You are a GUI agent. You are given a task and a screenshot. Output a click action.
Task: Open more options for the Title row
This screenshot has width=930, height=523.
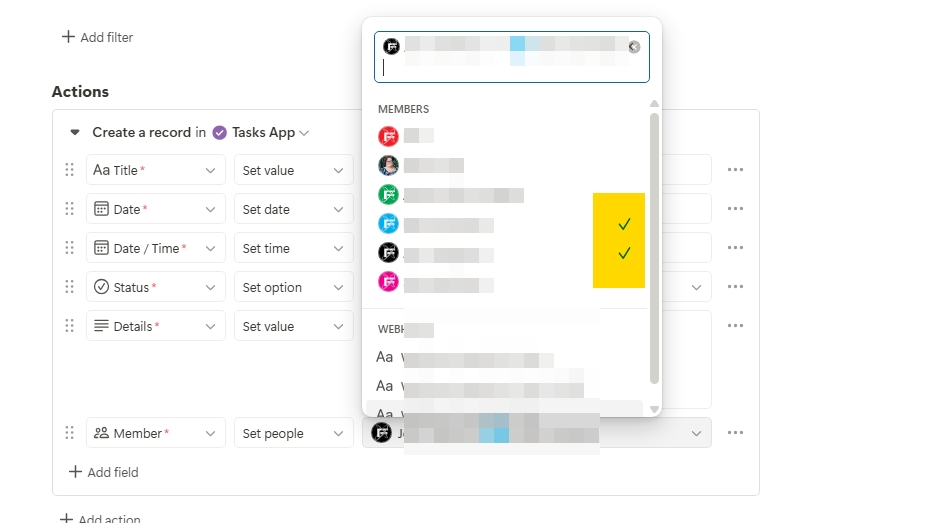[735, 170]
